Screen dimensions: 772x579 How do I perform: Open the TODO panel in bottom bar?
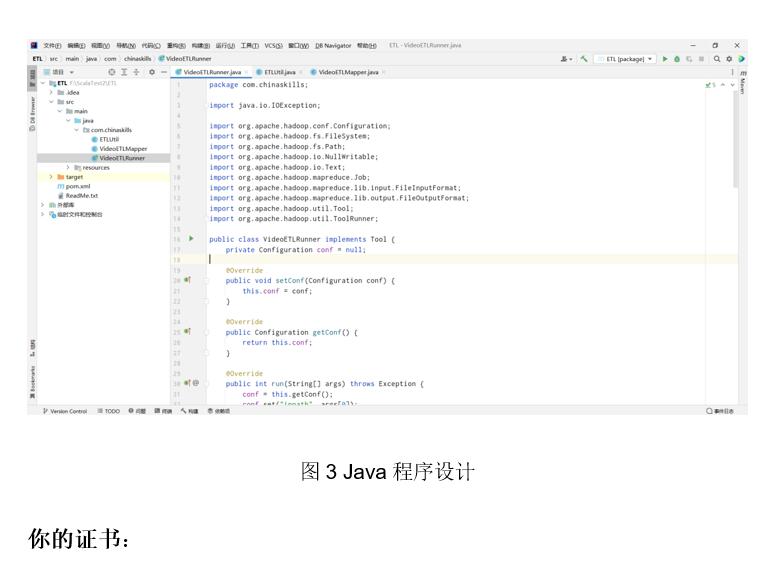pos(109,411)
